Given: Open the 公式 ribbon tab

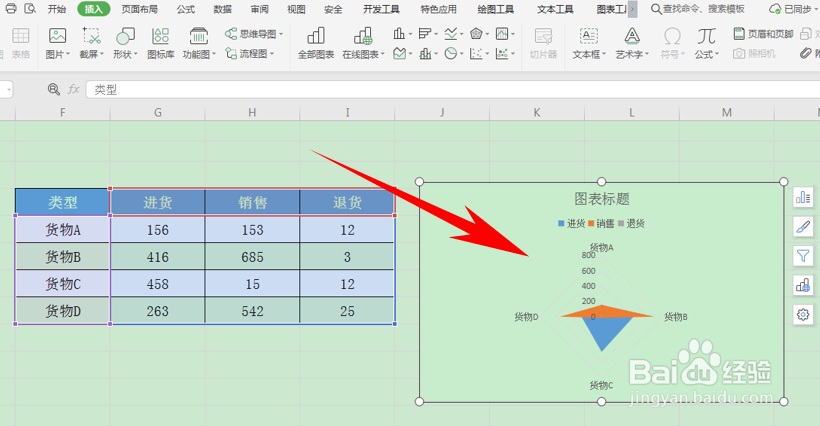Looking at the screenshot, I should point(186,9).
